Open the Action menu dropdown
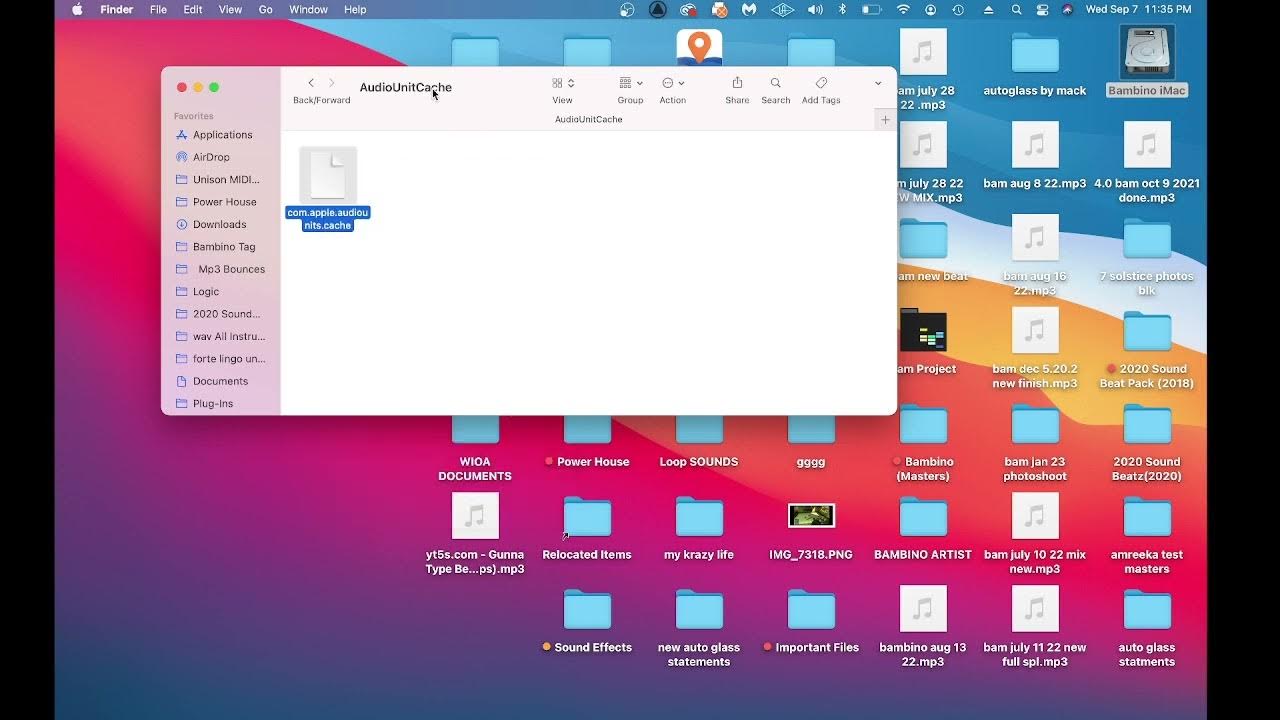 [x=673, y=83]
